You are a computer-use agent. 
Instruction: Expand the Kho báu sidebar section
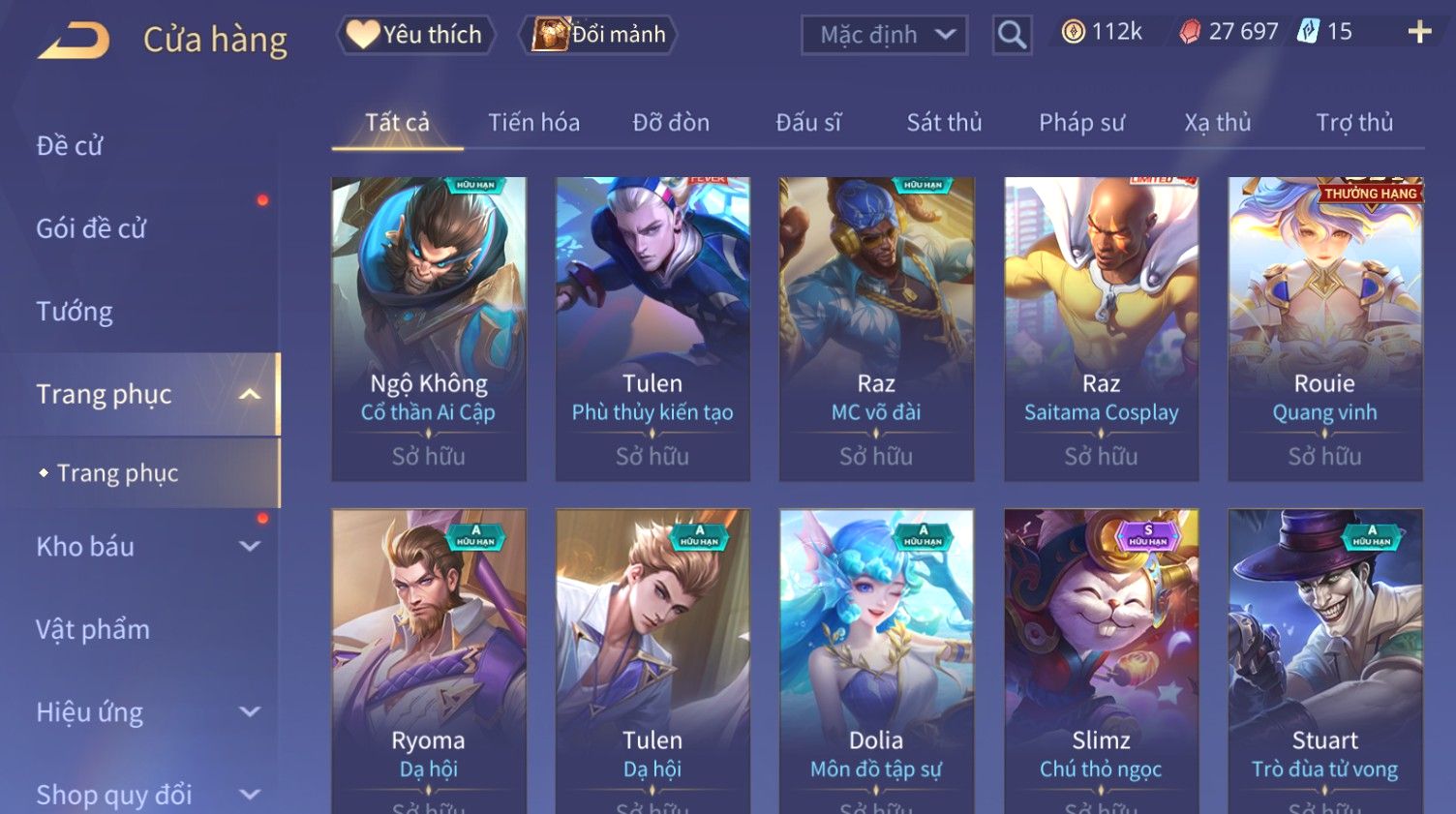(x=250, y=546)
